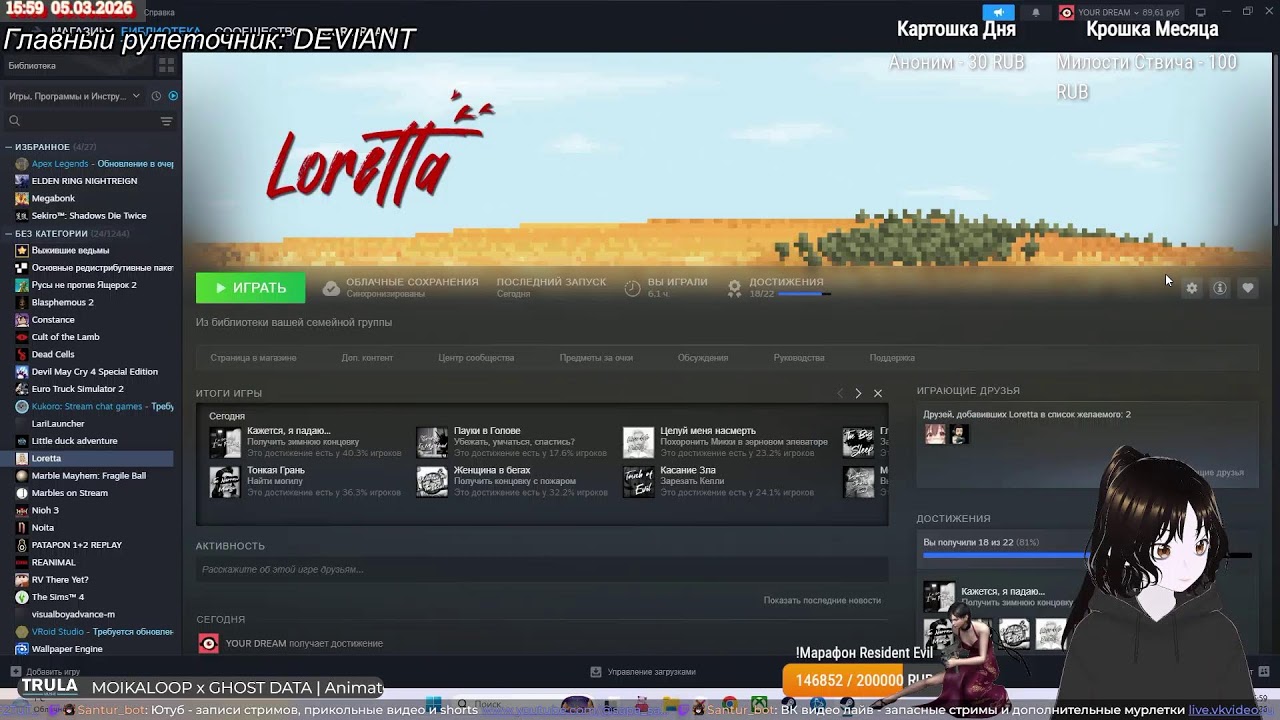
Task: Click Добавить игру button
Action: pyautogui.click(x=45, y=672)
